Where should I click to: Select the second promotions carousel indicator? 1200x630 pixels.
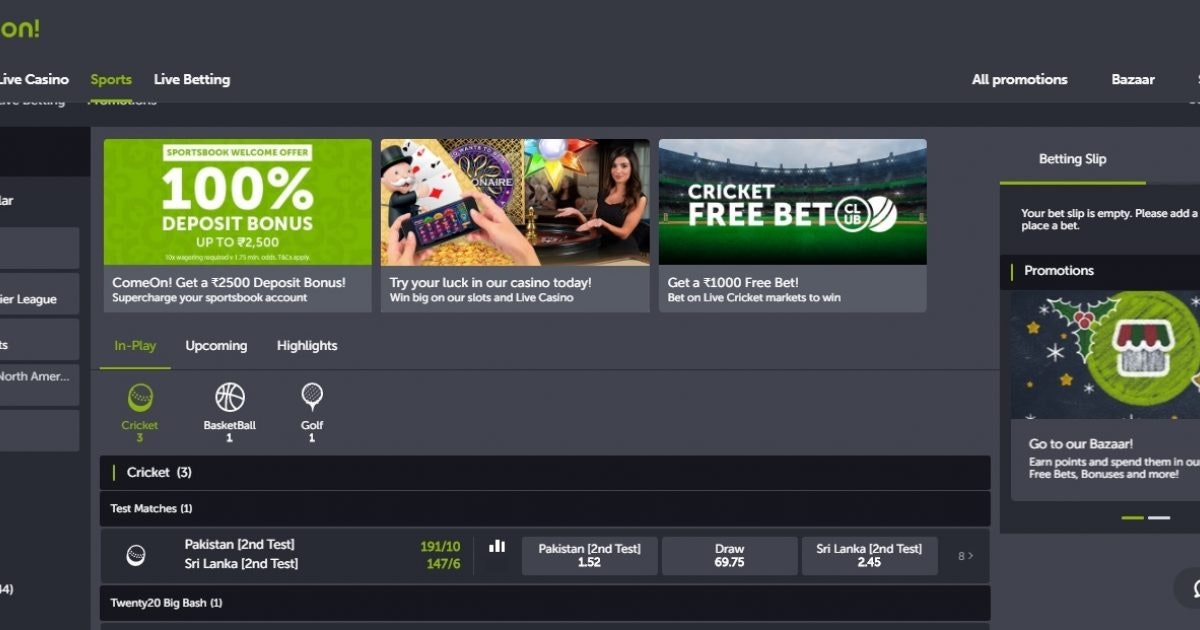pos(1159,517)
